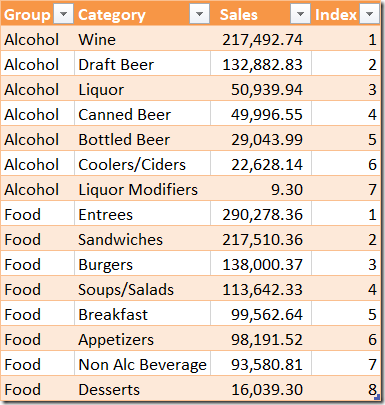Open the Index column filter dropdown

coord(369,14)
